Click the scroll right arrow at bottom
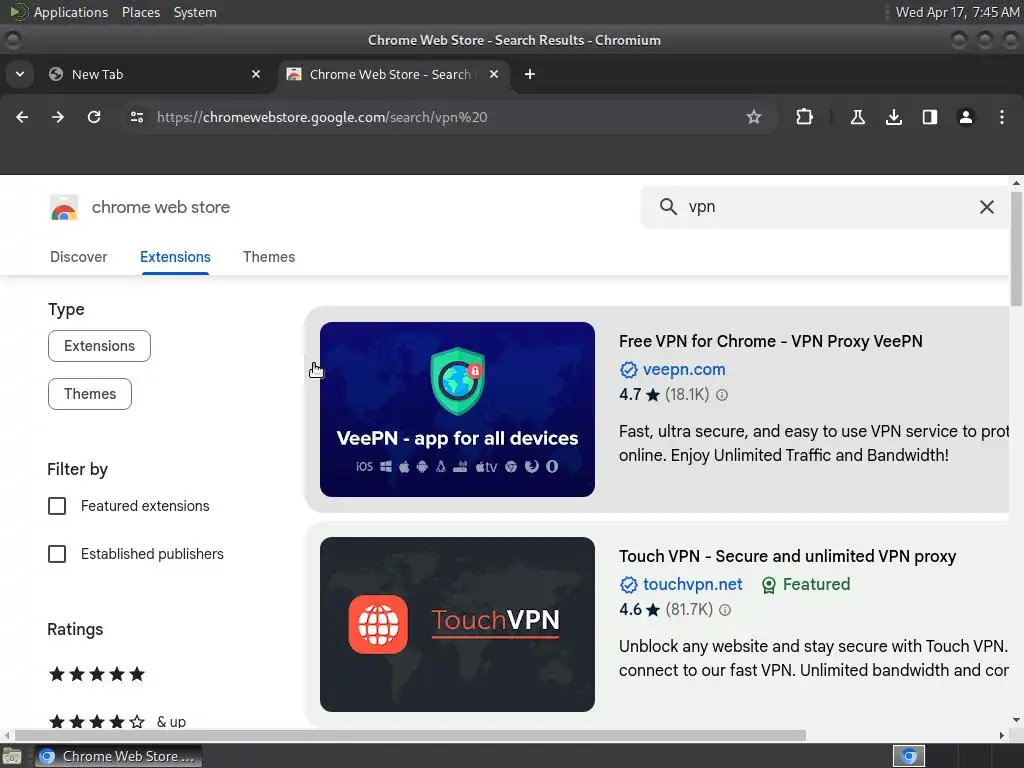Image resolution: width=1024 pixels, height=768 pixels. [x=1002, y=735]
